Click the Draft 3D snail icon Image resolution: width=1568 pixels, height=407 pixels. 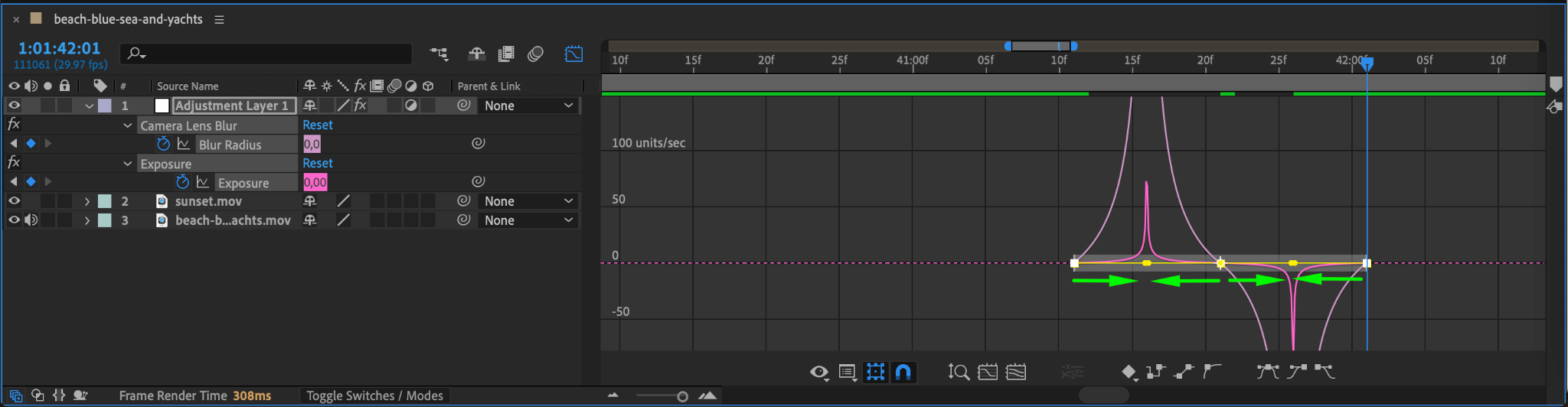80,396
